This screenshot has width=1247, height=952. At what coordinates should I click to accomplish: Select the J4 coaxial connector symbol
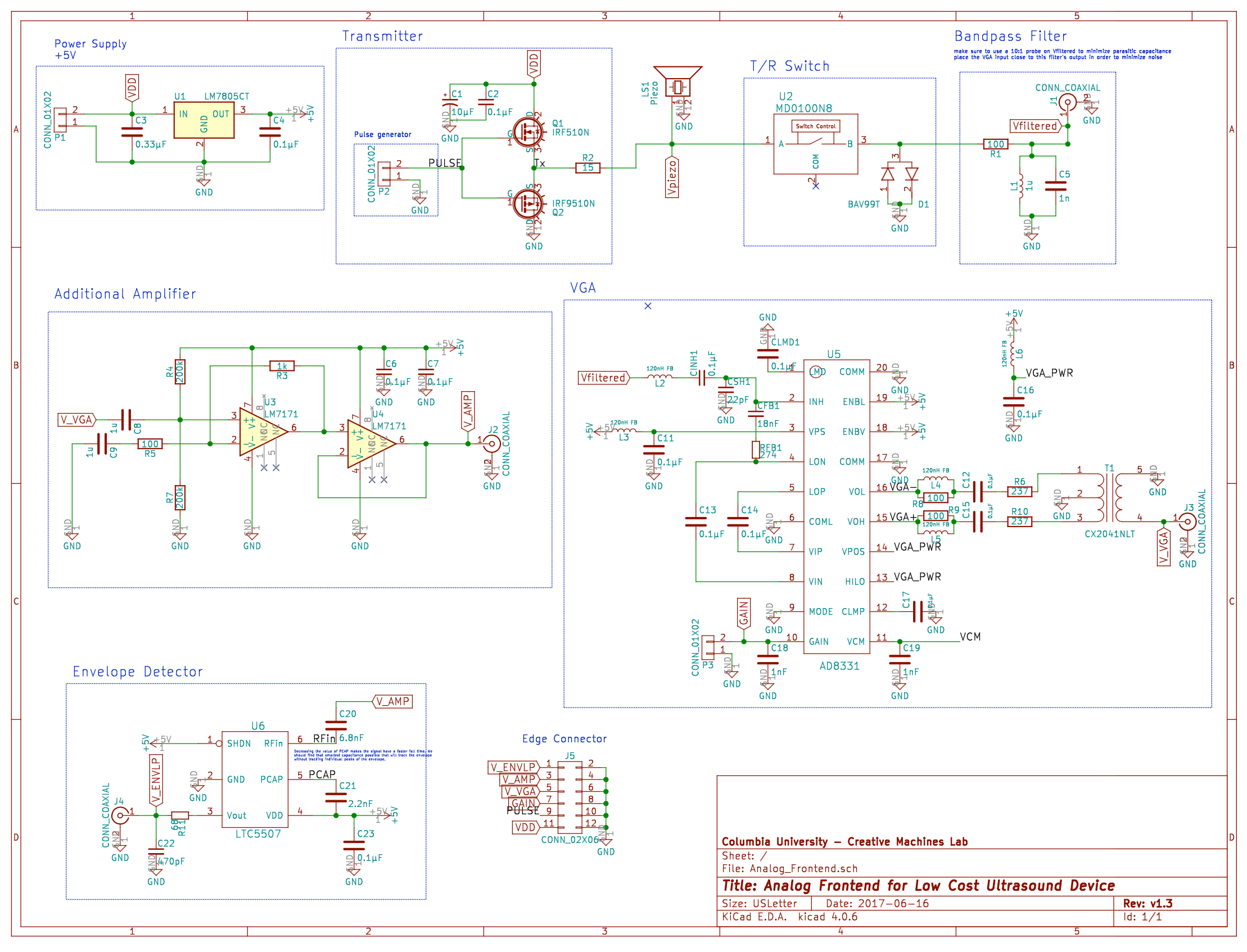pyautogui.click(x=120, y=815)
